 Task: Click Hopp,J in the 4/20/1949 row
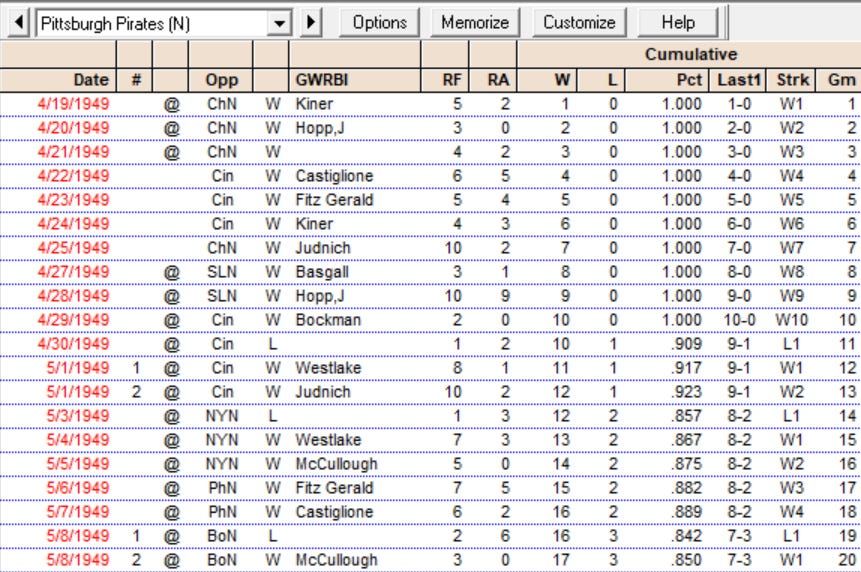(320, 128)
